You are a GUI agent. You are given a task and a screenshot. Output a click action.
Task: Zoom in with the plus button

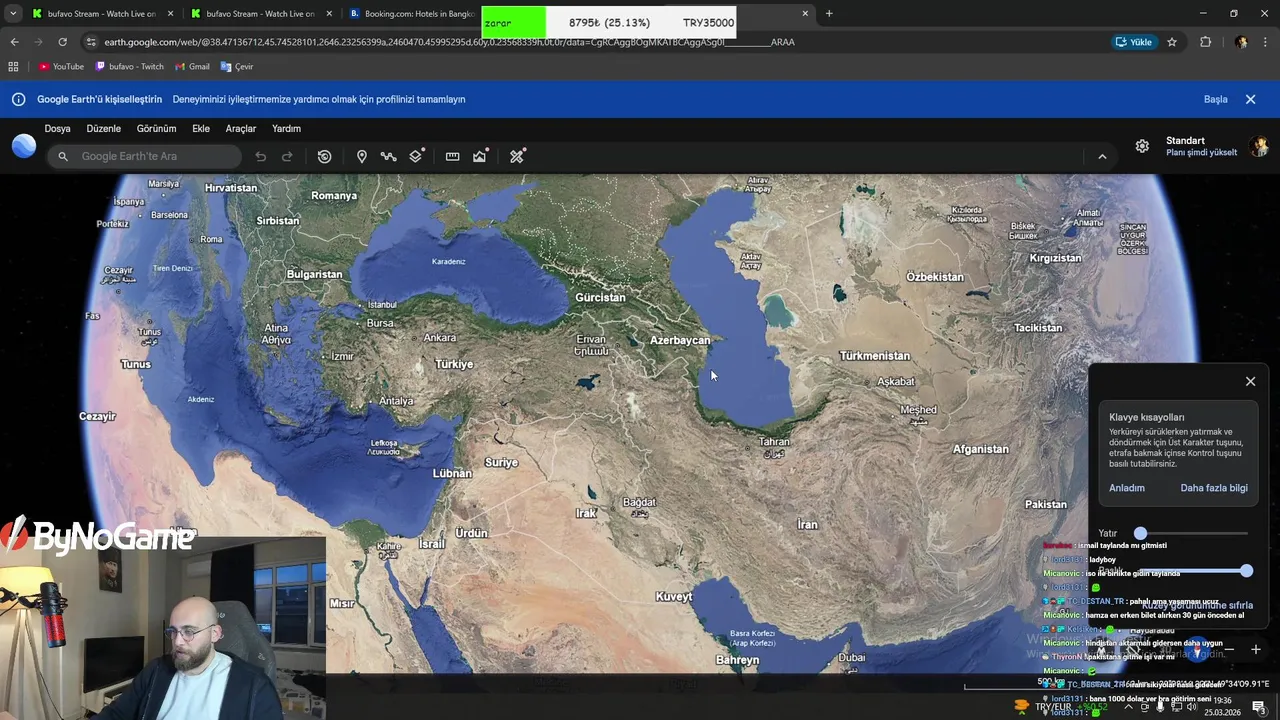1256,649
